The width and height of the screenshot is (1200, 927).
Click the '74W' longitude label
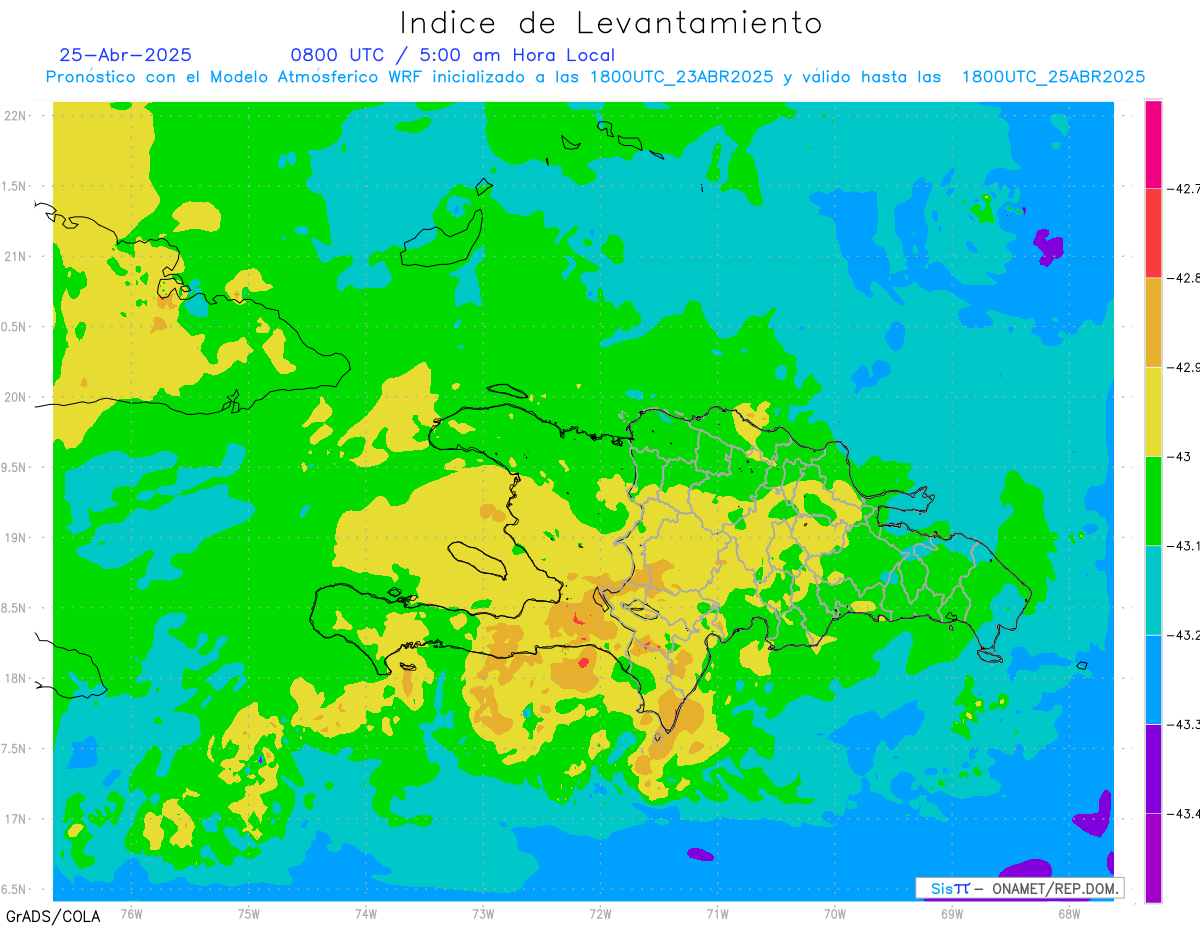pos(366,913)
